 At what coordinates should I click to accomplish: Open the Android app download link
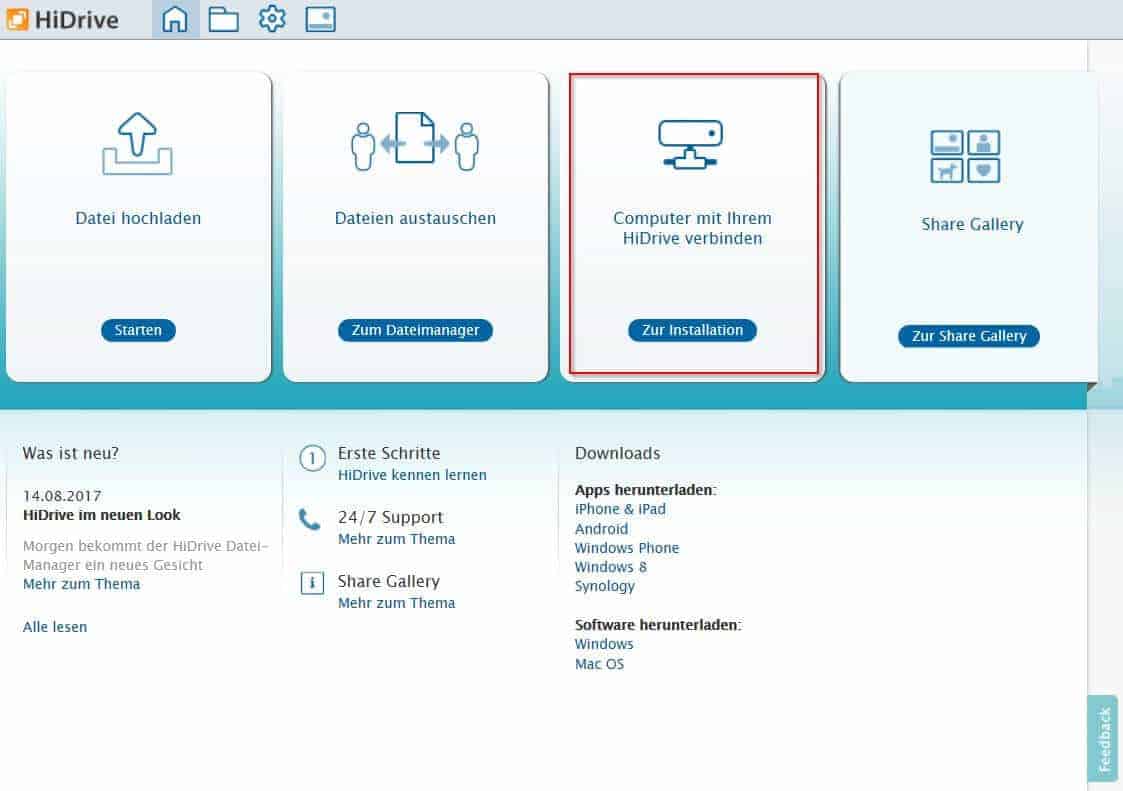(602, 529)
